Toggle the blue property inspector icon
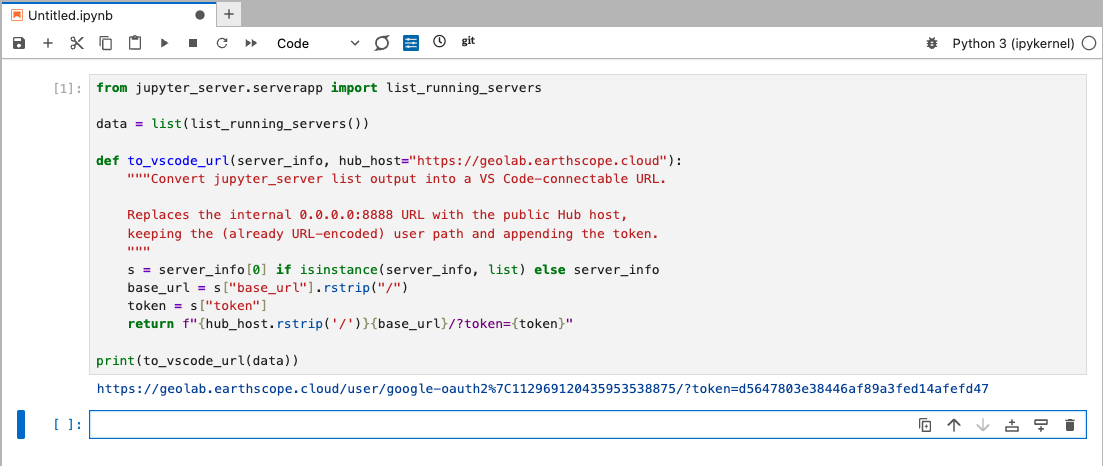The width and height of the screenshot is (1103, 466). (x=411, y=44)
